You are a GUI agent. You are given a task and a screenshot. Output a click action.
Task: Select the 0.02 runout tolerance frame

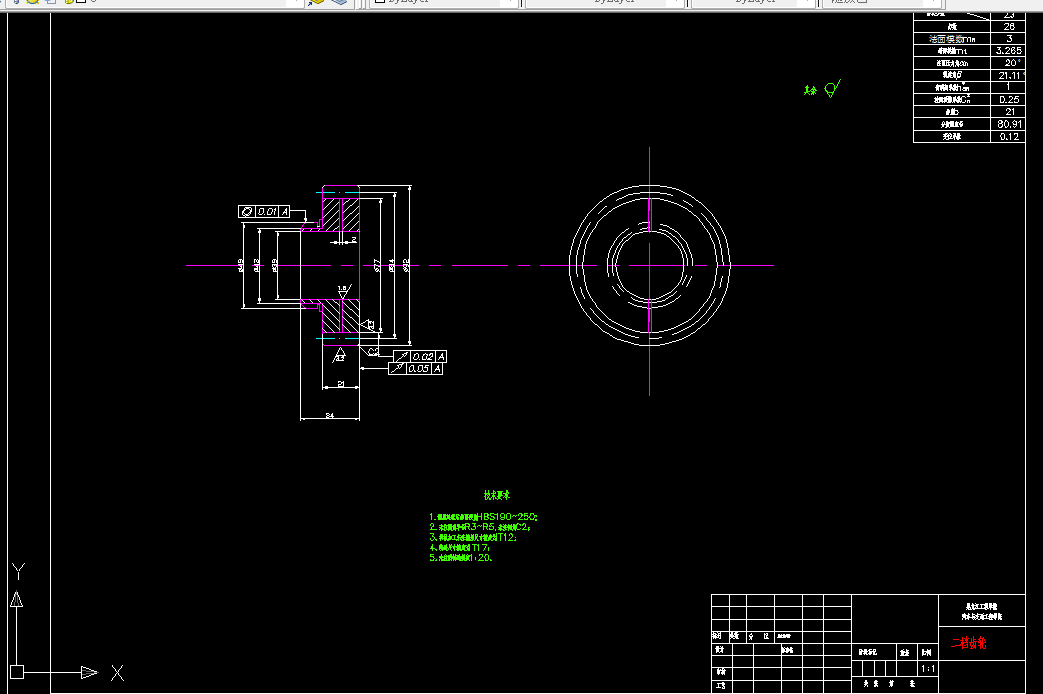coord(420,357)
